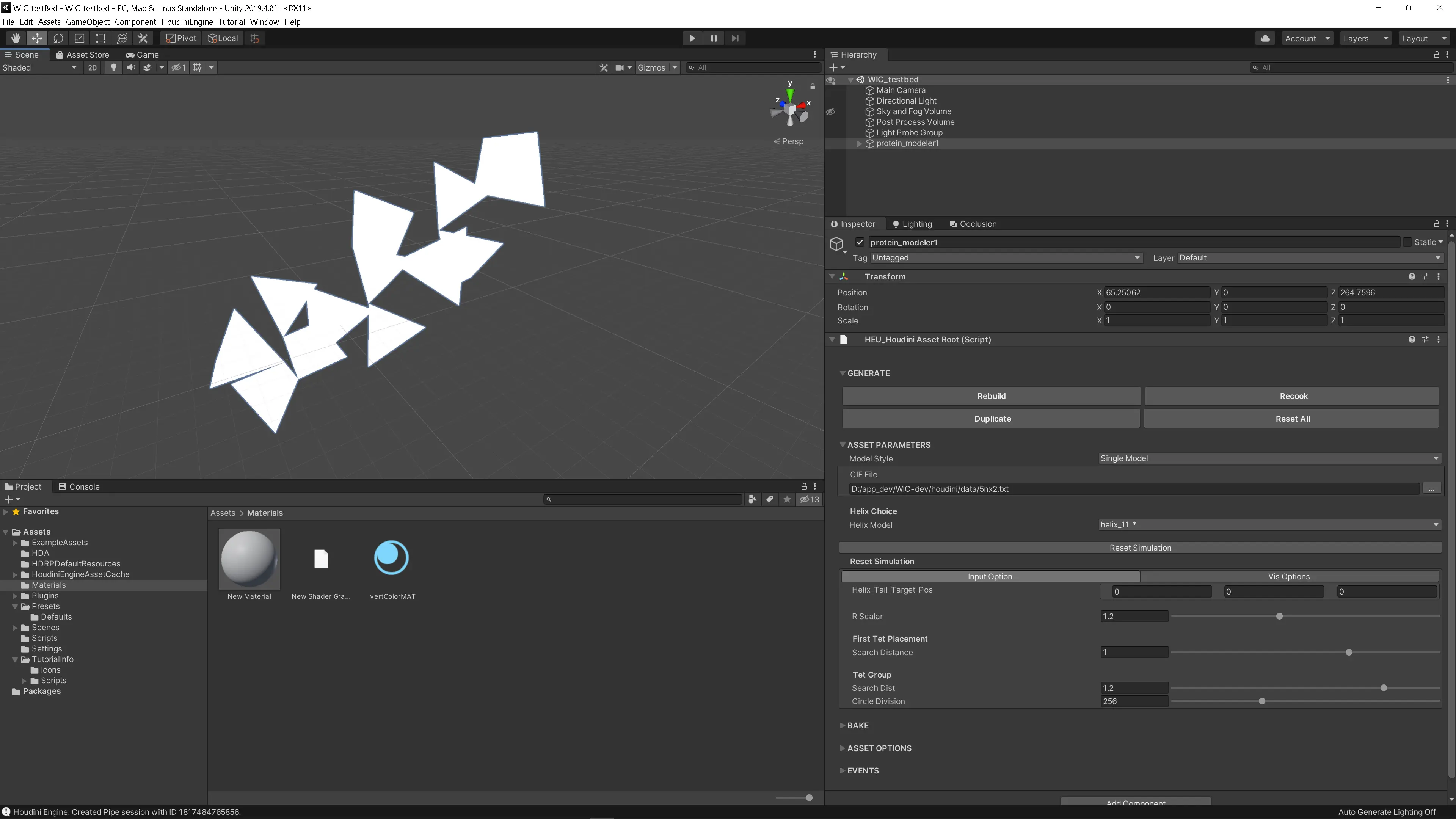This screenshot has height=819, width=1456.
Task: Switch to the Lighting tab
Action: click(912, 224)
